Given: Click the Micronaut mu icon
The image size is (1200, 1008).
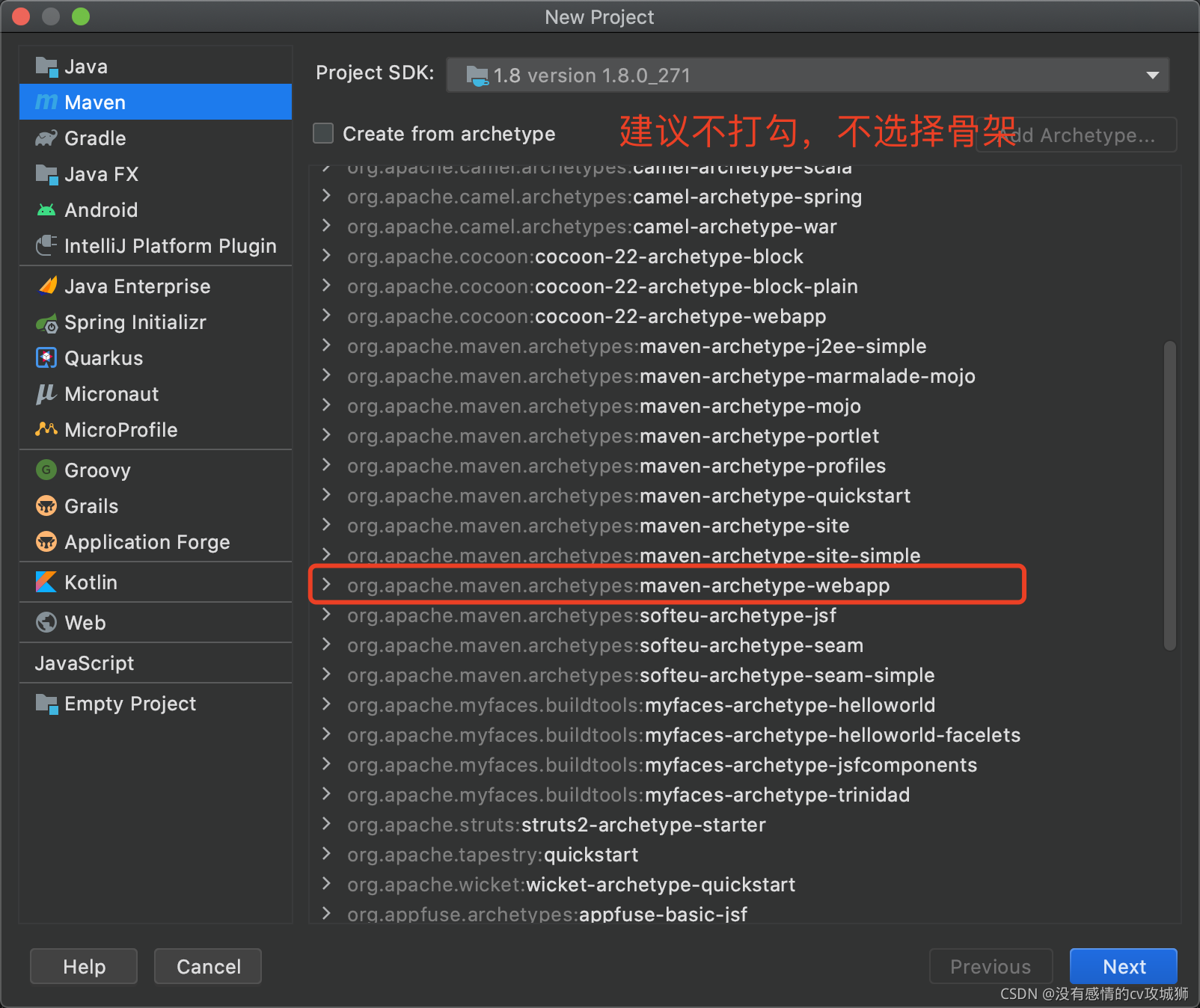Looking at the screenshot, I should (x=46, y=394).
